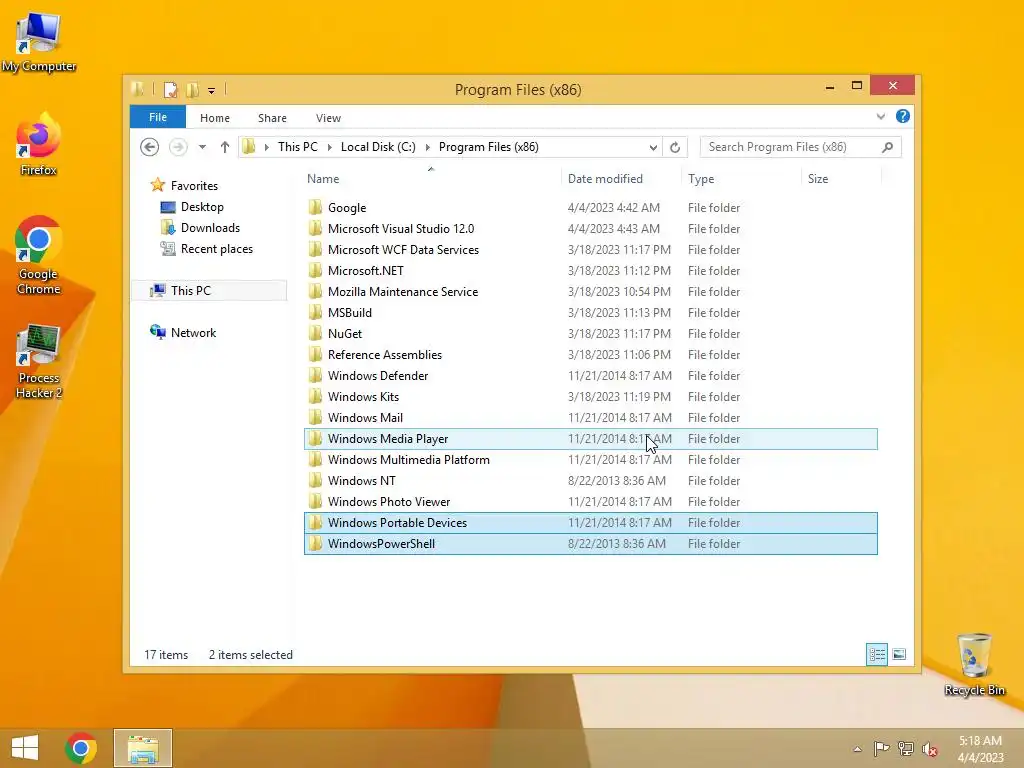Open Google Chrome desktop shortcut

(39, 256)
